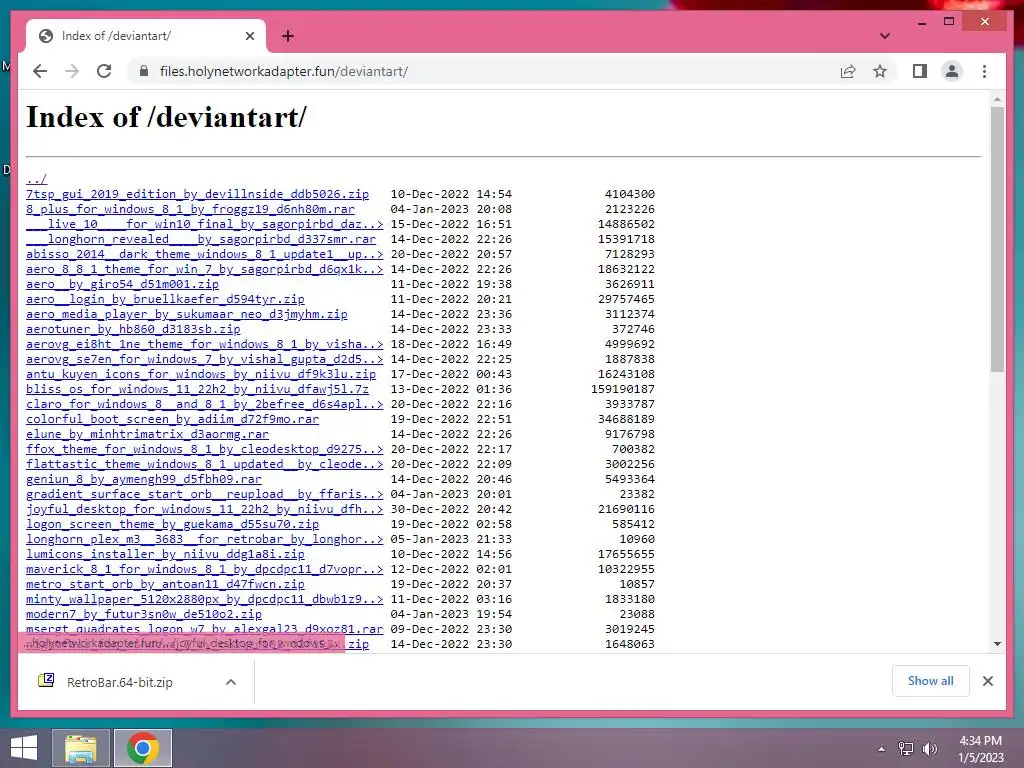The width and height of the screenshot is (1024, 768).
Task: Bookmark this page with the star icon
Action: (880, 71)
